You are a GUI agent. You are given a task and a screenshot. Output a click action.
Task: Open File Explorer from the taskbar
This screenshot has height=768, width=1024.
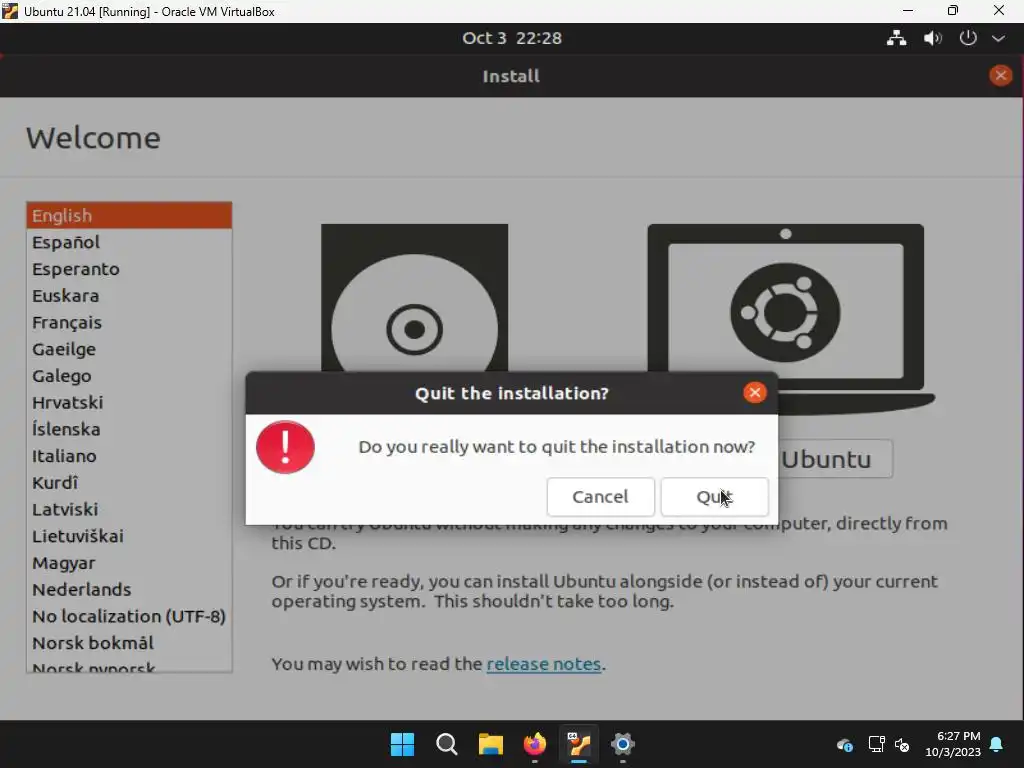tap(490, 744)
